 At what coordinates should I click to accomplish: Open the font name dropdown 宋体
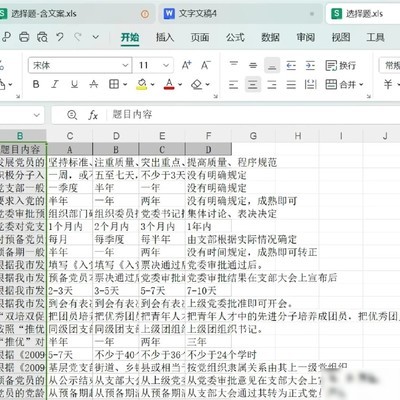pos(125,65)
